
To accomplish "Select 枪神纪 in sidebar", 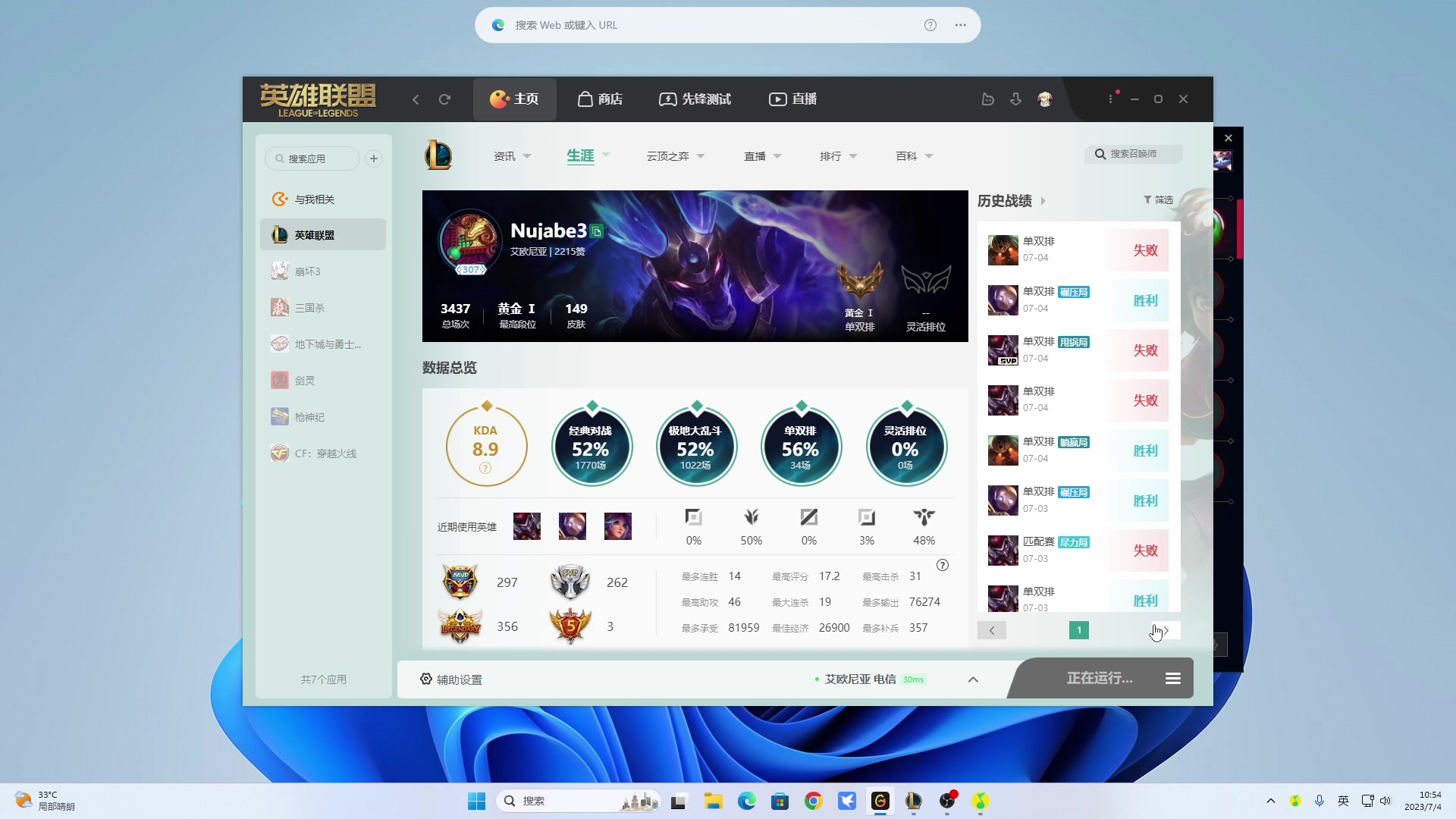I will tap(323, 417).
